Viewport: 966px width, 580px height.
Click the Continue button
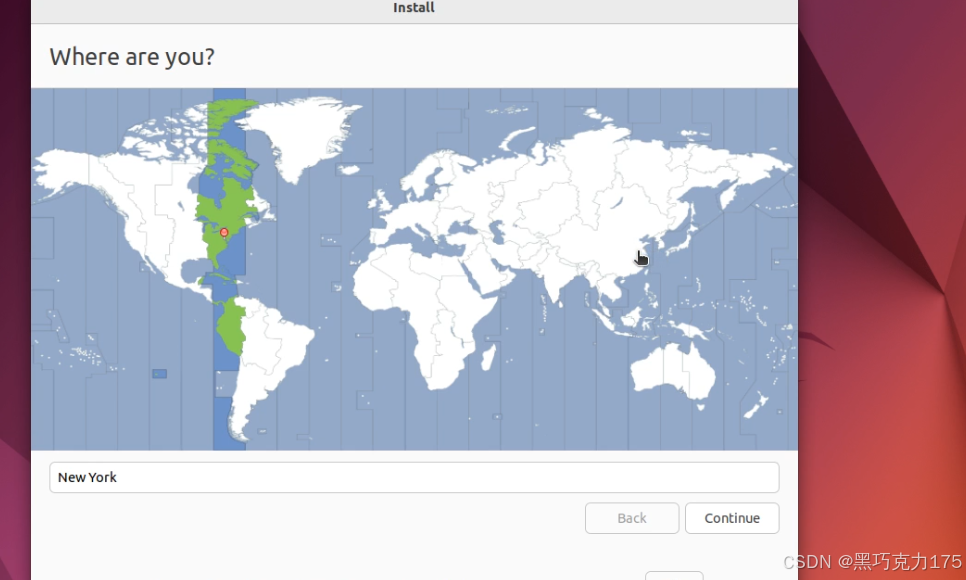point(732,518)
